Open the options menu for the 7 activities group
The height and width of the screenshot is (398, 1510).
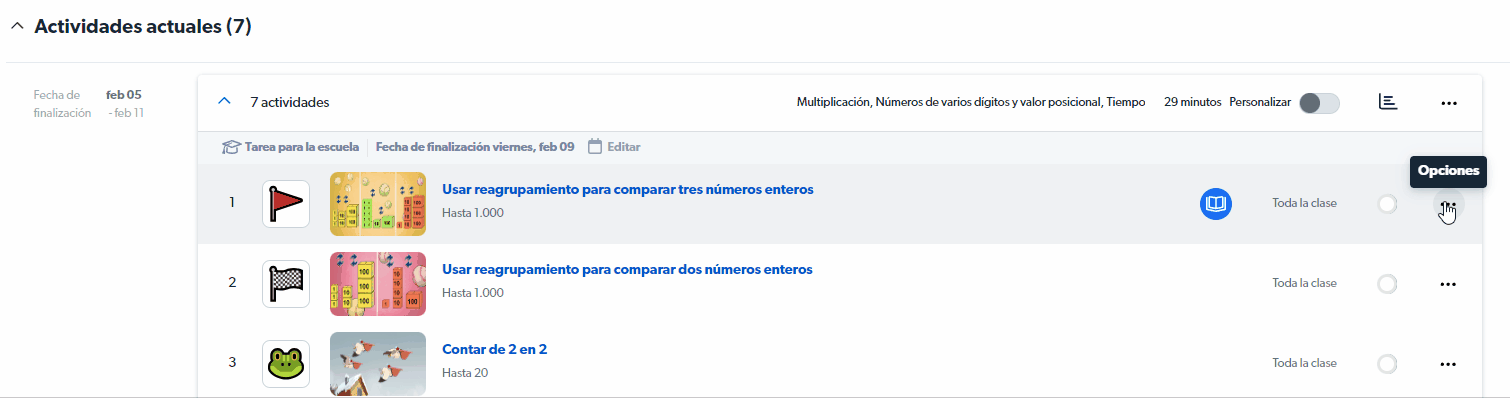click(1448, 103)
